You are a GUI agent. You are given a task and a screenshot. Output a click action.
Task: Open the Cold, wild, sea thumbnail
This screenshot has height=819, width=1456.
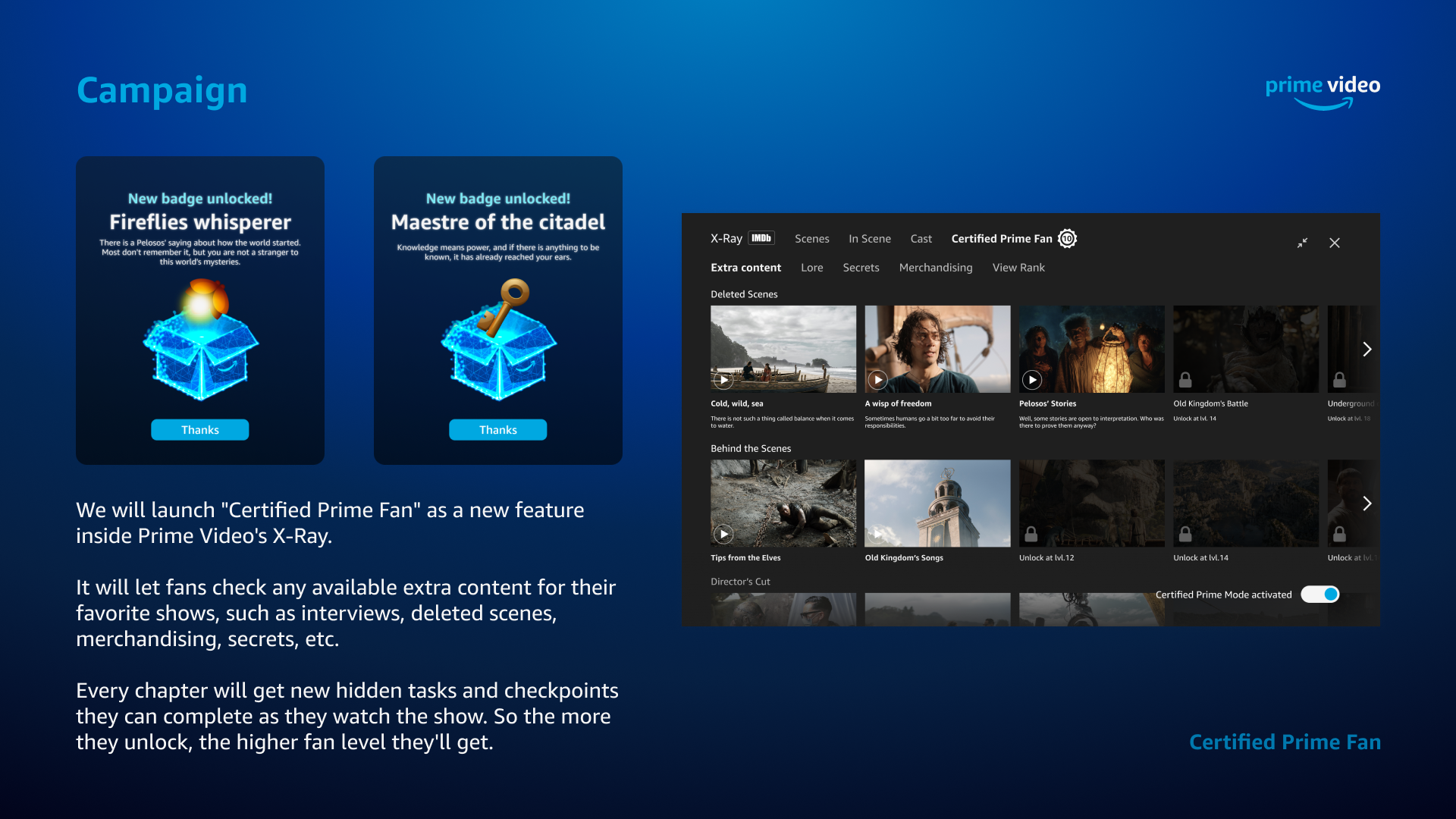[x=783, y=349]
